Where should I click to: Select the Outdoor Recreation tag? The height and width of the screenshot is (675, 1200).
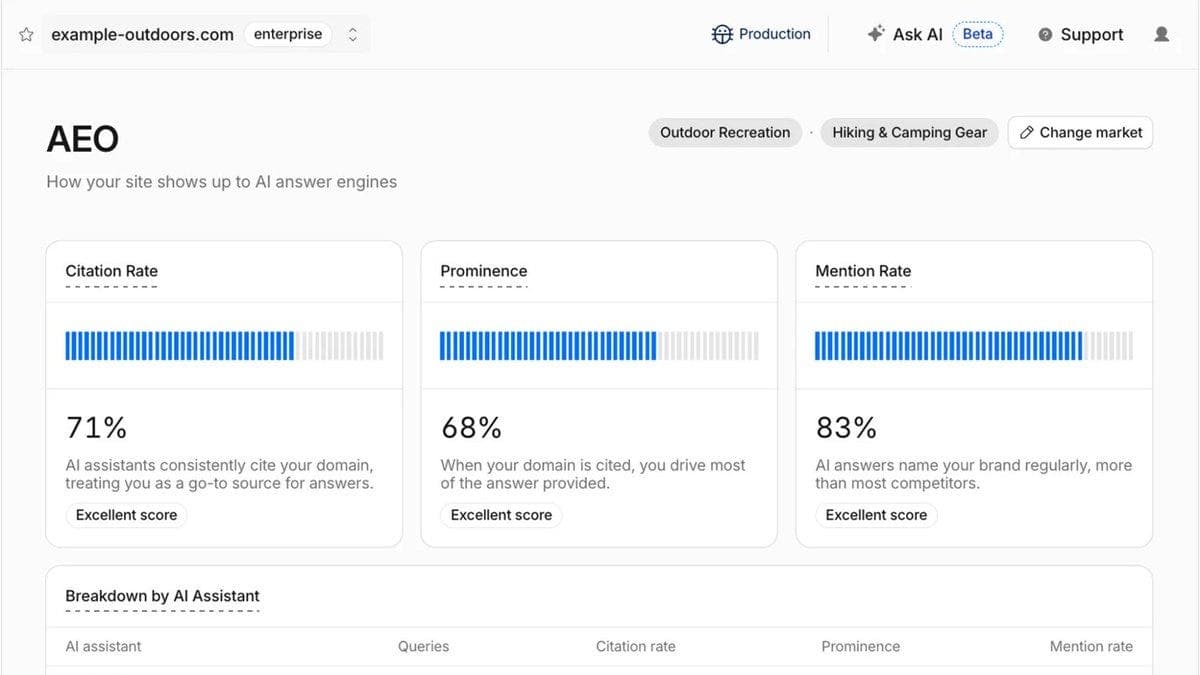(725, 132)
